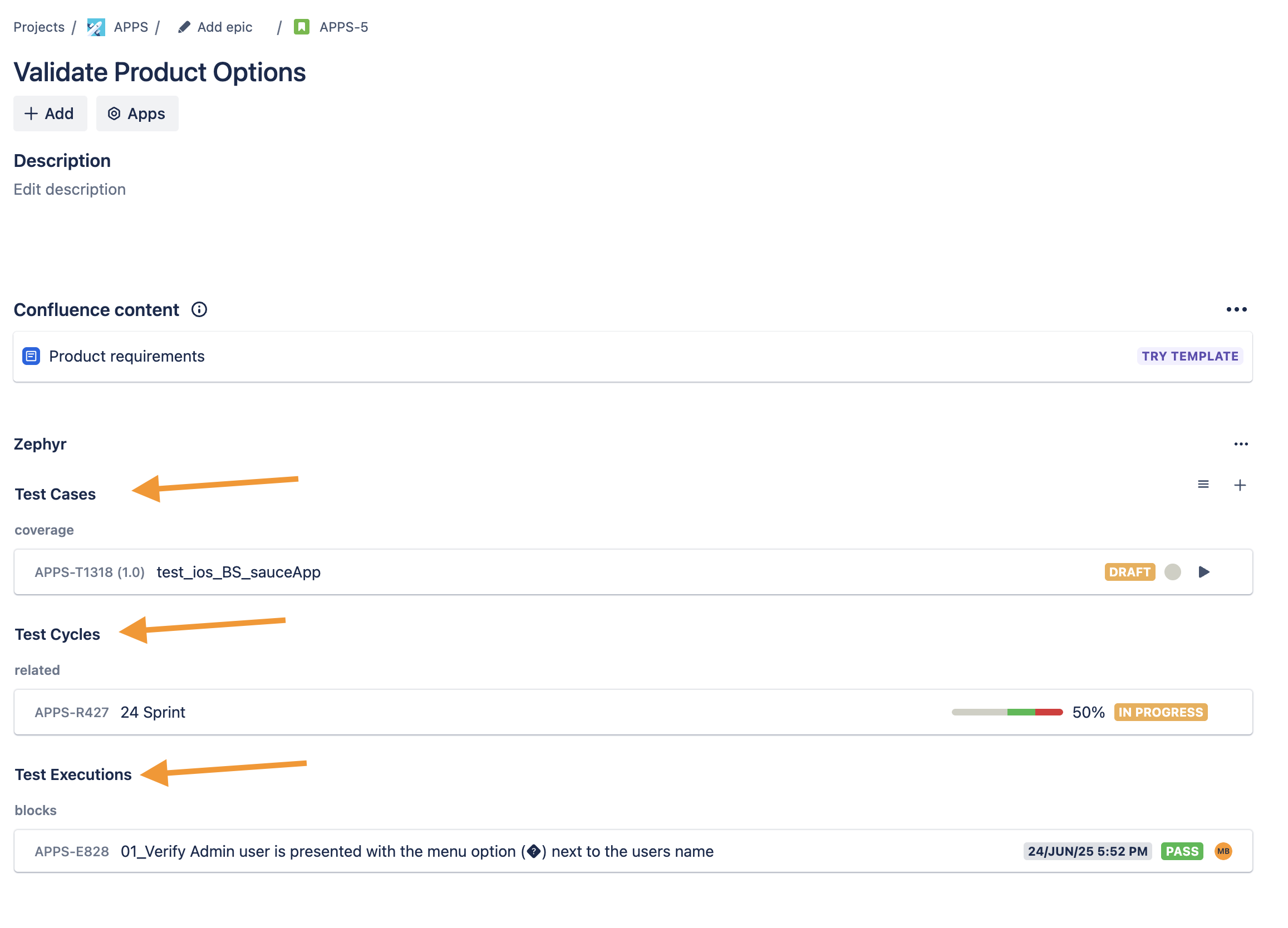Click the Add epic pencil icon
1288x928 pixels.
(x=184, y=27)
